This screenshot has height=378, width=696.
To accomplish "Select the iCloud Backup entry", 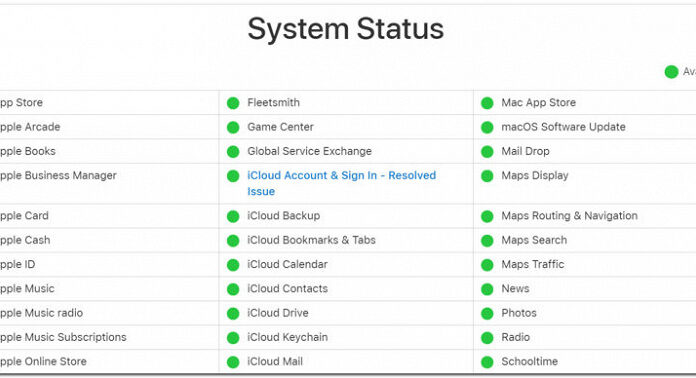I will pyautogui.click(x=283, y=216).
